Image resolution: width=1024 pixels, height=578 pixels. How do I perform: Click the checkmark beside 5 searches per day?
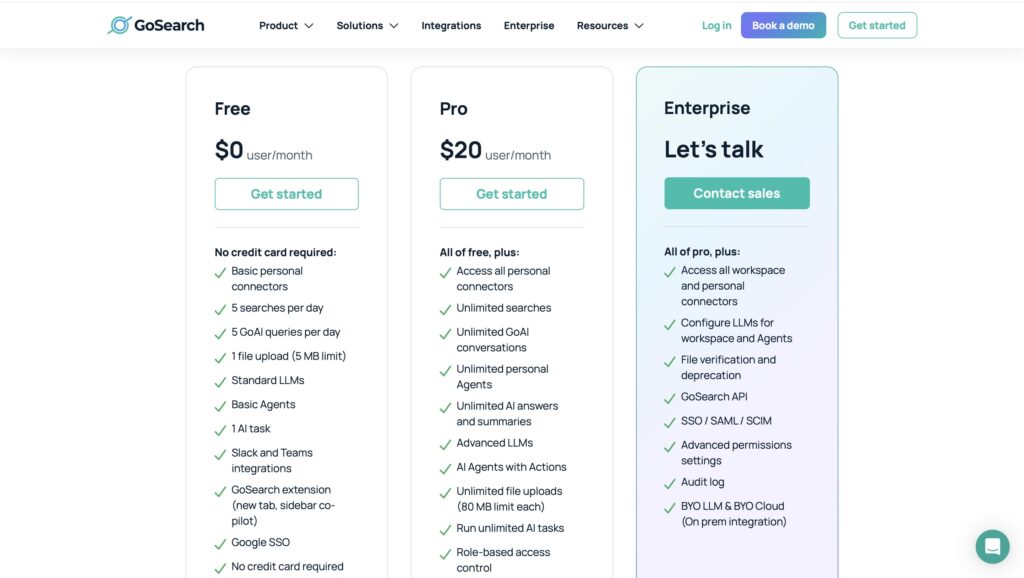pyautogui.click(x=220, y=309)
